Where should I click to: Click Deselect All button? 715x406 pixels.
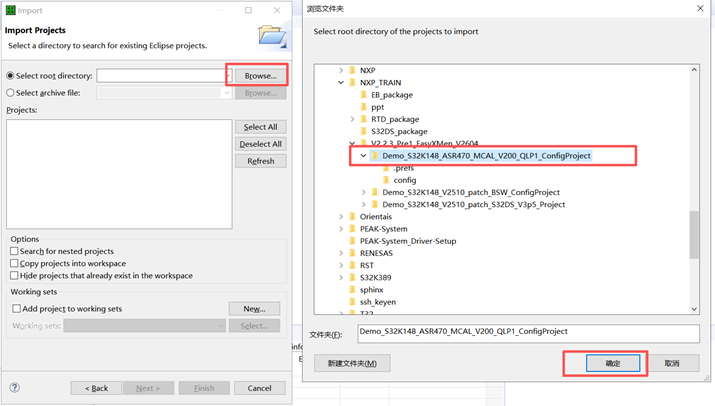(x=260, y=144)
